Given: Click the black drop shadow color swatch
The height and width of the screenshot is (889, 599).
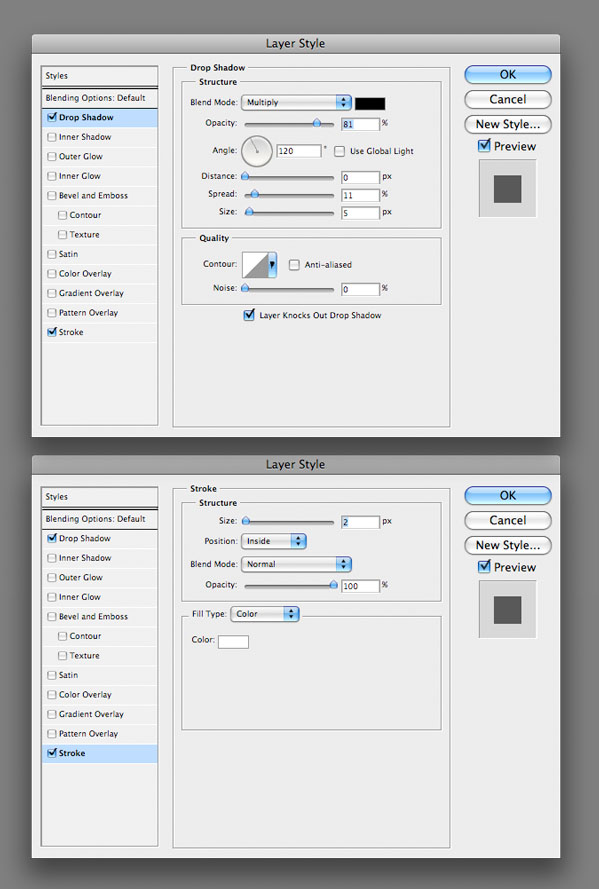Looking at the screenshot, I should pyautogui.click(x=370, y=103).
